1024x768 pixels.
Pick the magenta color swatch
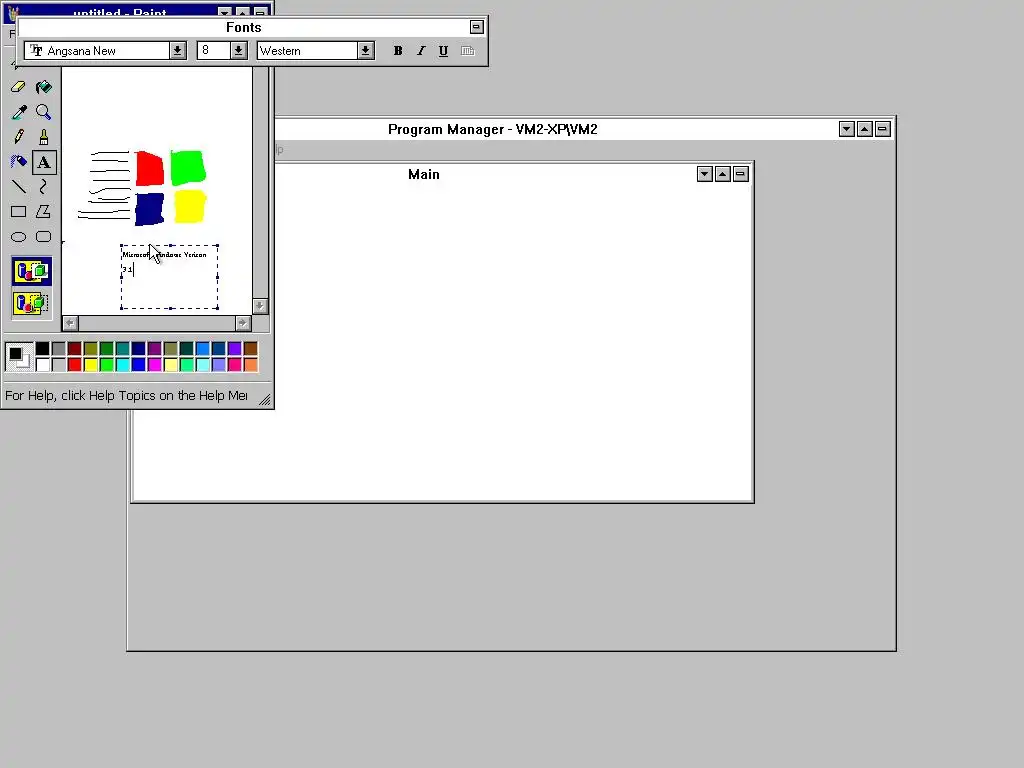(155, 364)
